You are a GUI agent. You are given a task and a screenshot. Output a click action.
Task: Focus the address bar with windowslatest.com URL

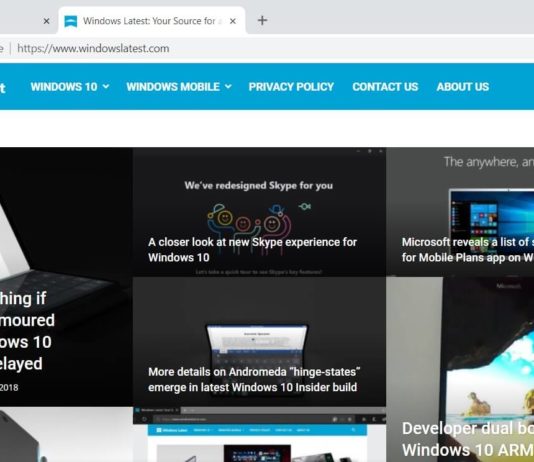[93, 48]
